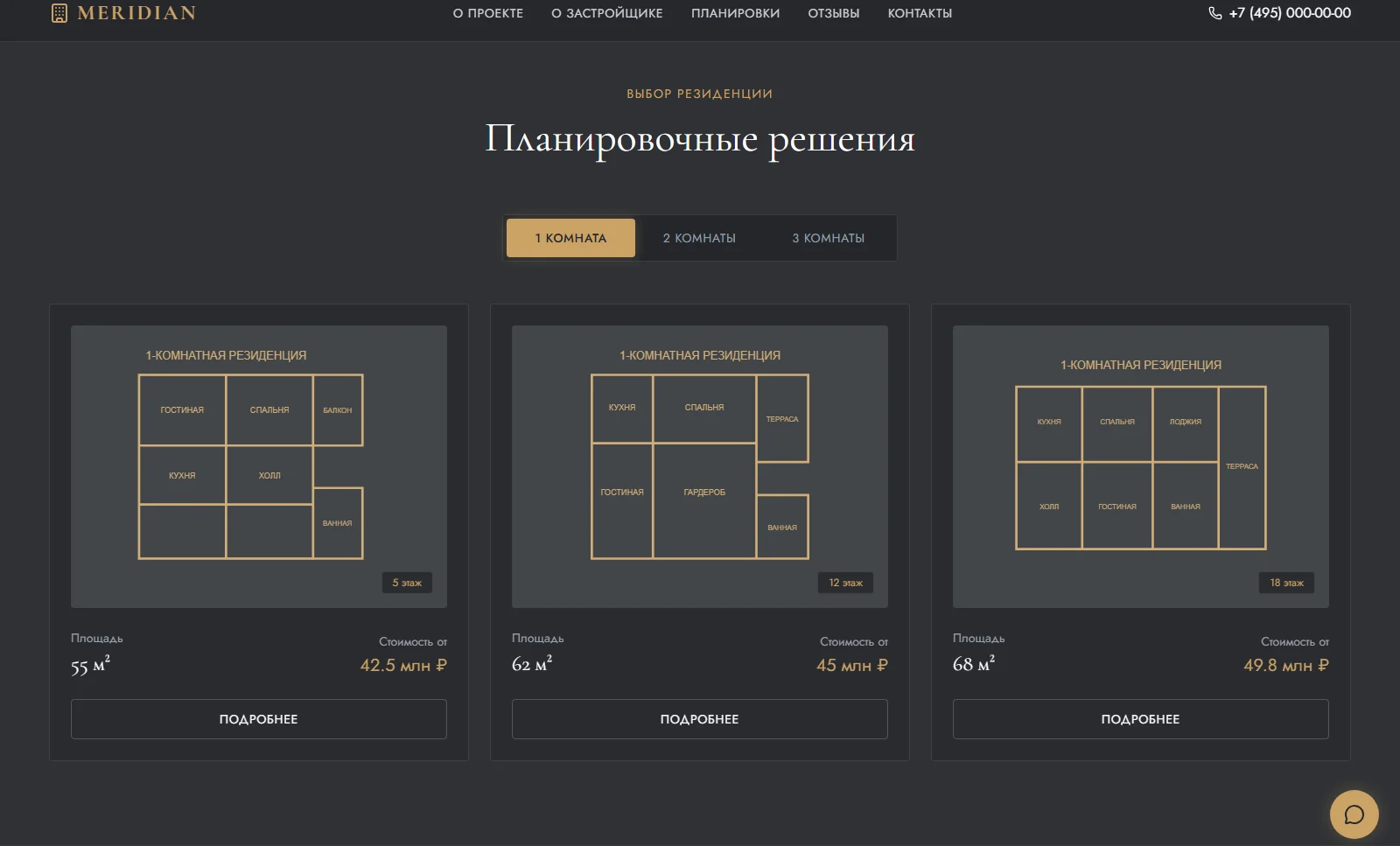Click the 49.8 млн ₽ price
Screen dimensions: 1400x846
pos(1286,665)
